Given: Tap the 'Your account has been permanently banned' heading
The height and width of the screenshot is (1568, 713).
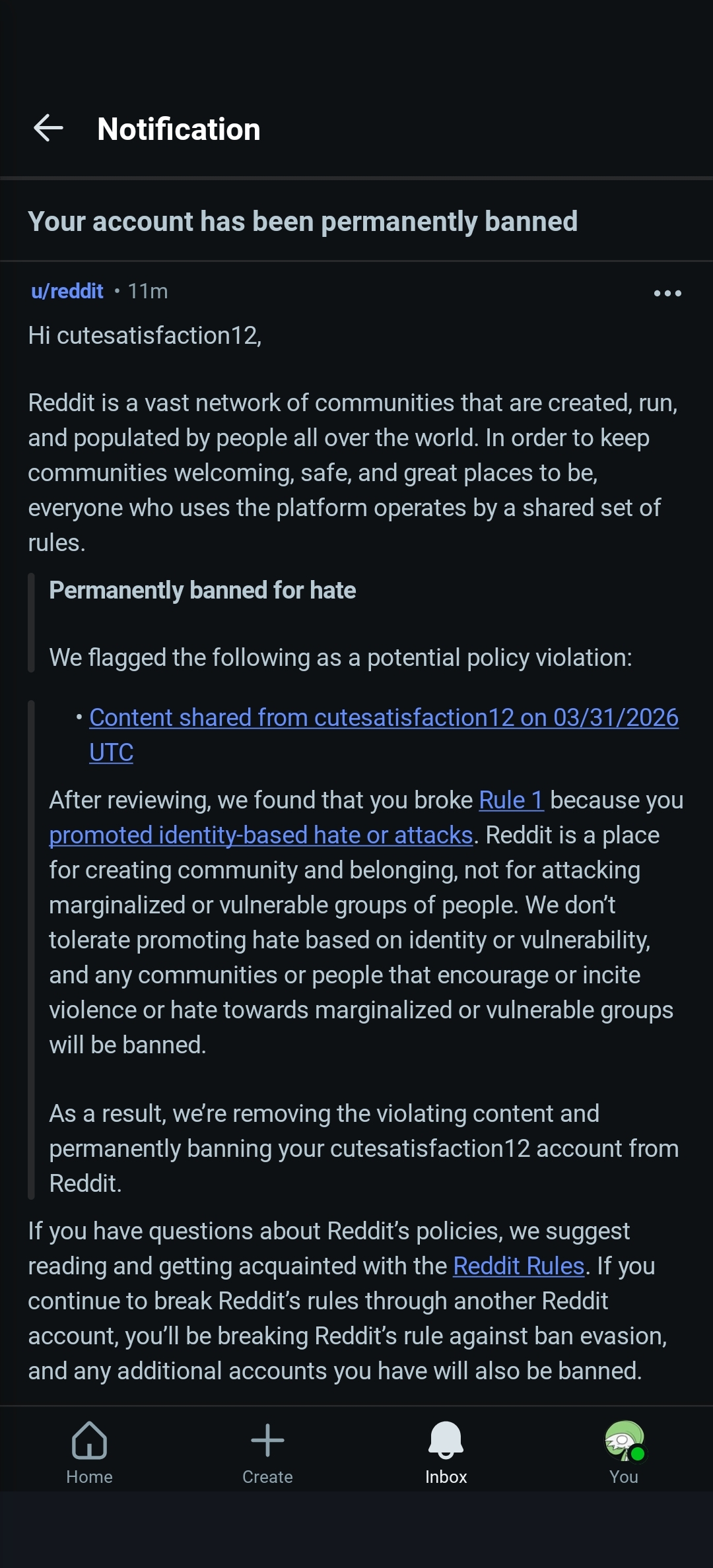Looking at the screenshot, I should (x=302, y=221).
